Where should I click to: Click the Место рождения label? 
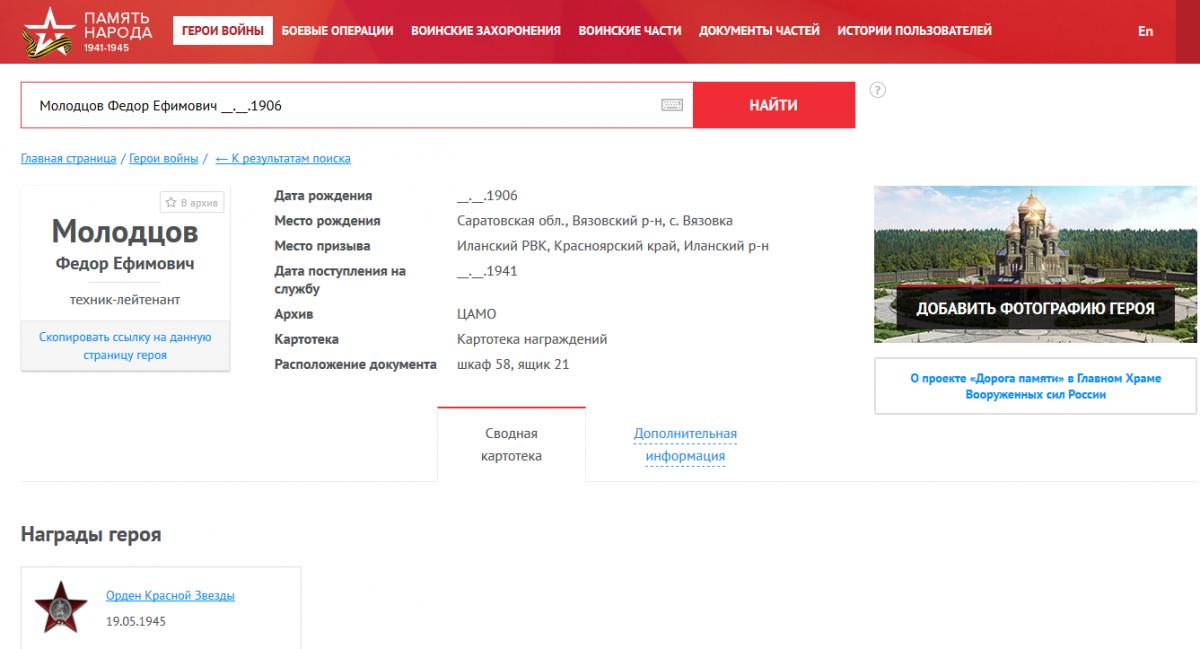click(327, 221)
